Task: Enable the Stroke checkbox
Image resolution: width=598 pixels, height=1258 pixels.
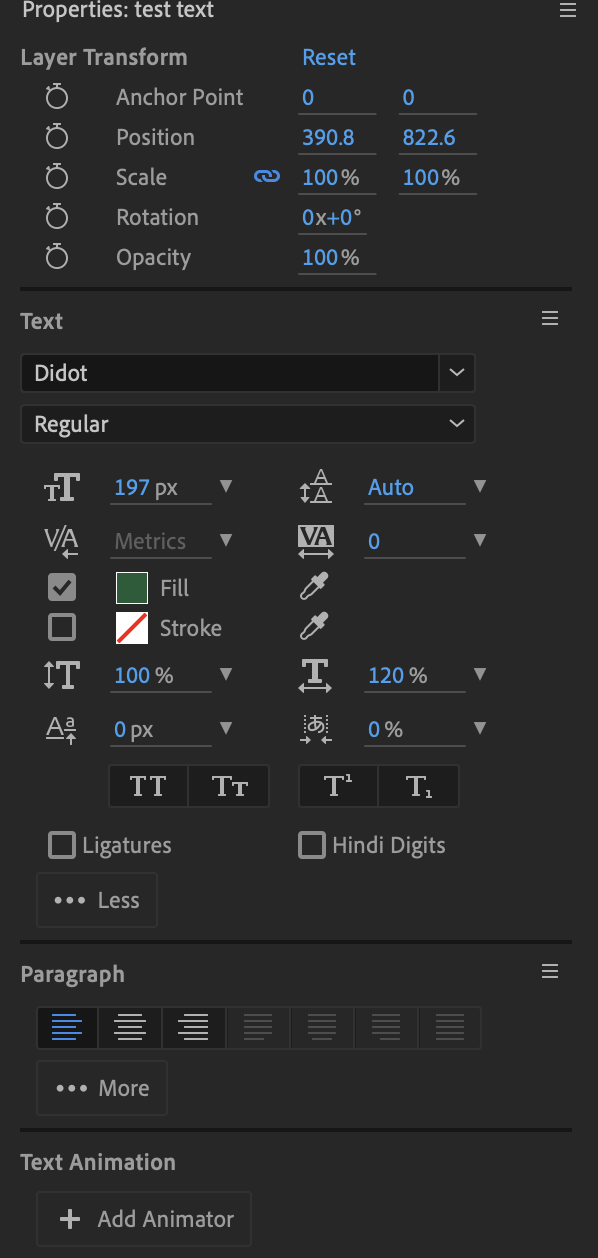Action: point(62,627)
